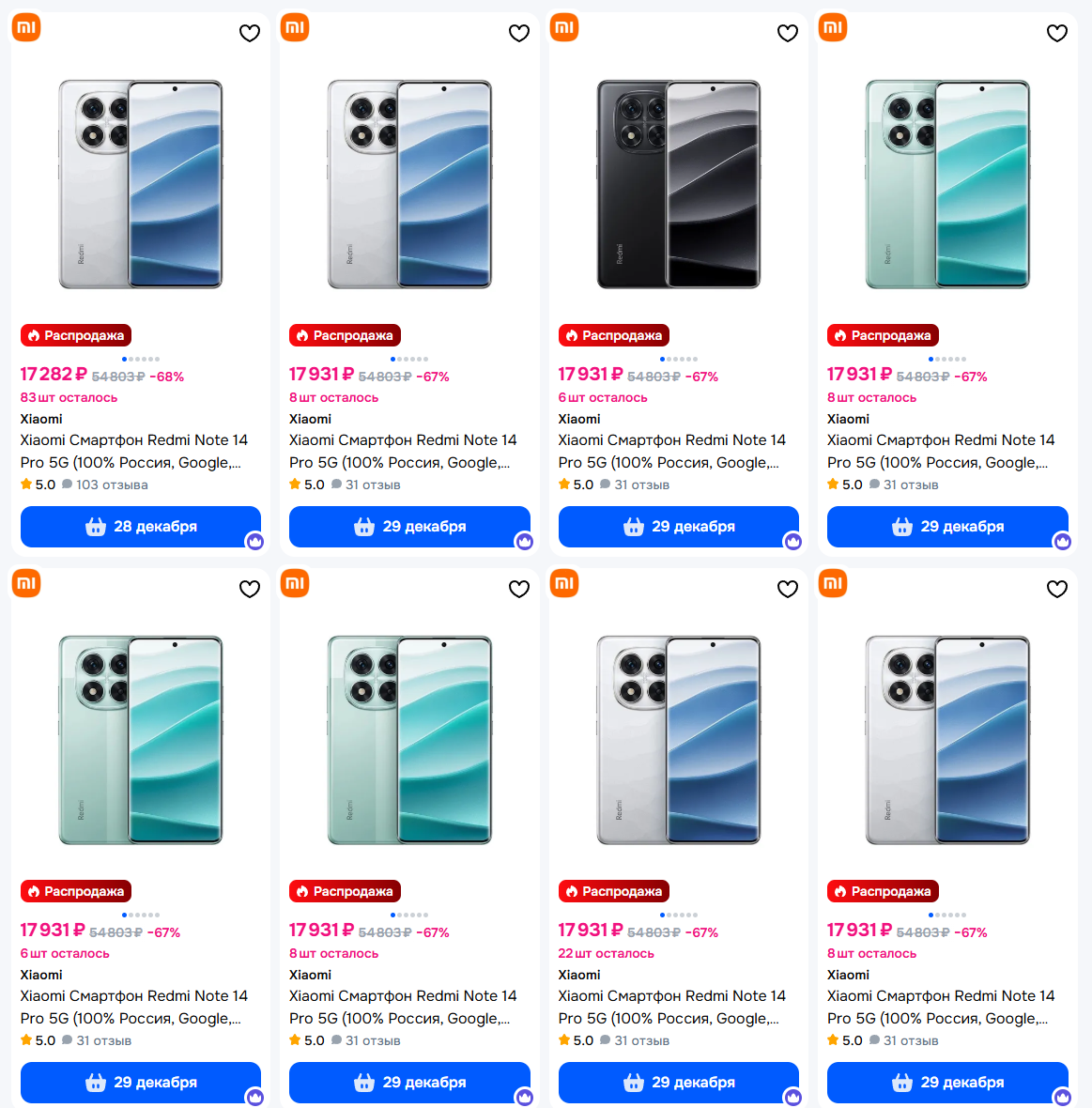1092x1108 pixels.
Task: Click Распродажа badge on the 22 шт card
Action: [614, 891]
